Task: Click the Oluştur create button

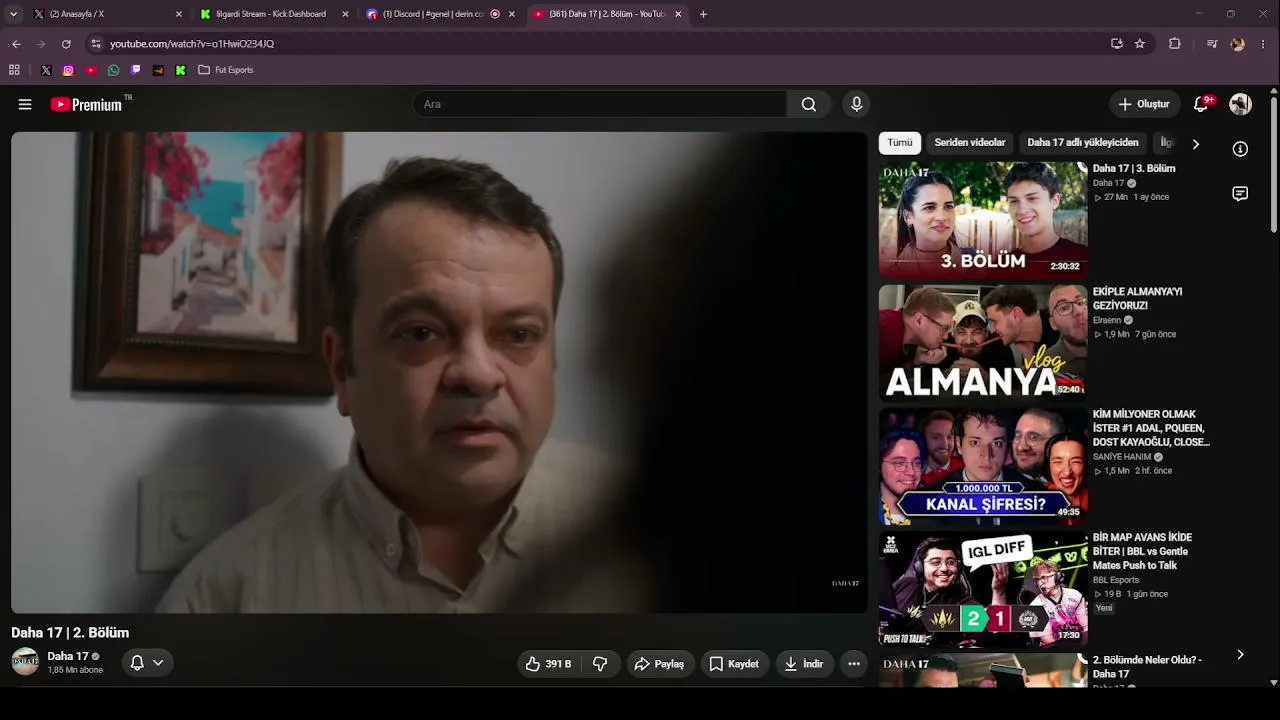Action: (x=1144, y=104)
